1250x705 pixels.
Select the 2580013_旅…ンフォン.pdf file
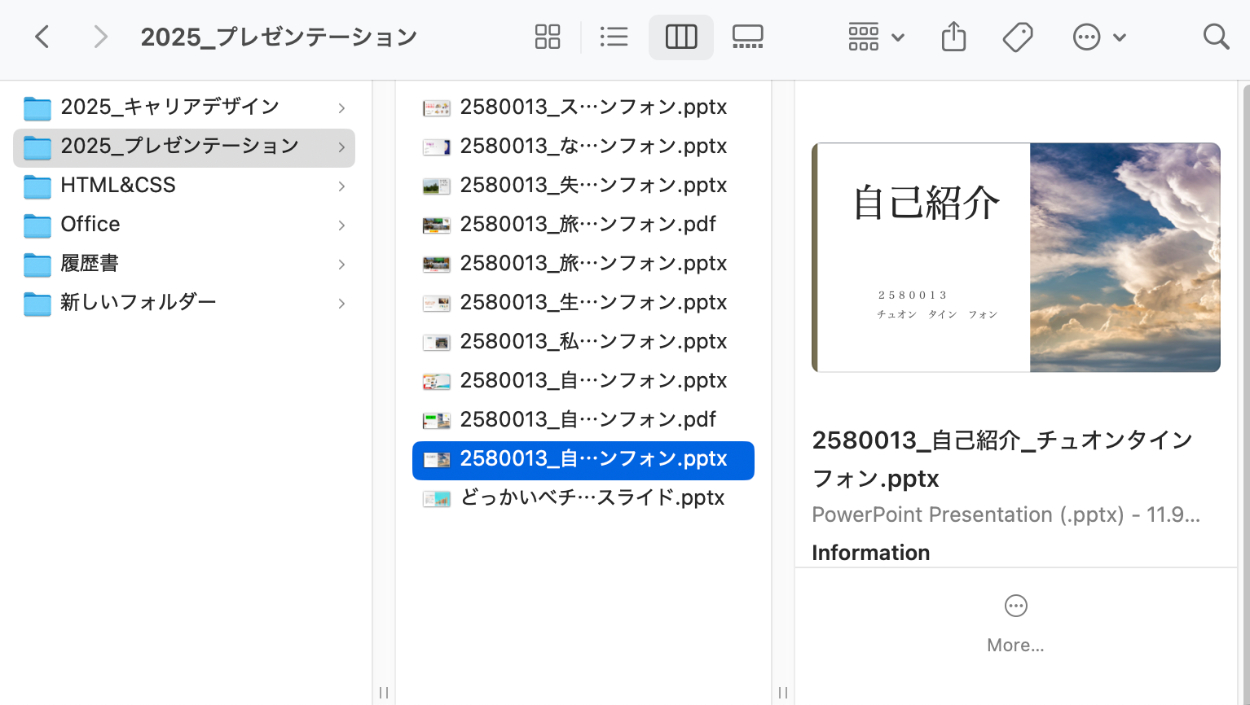[587, 225]
